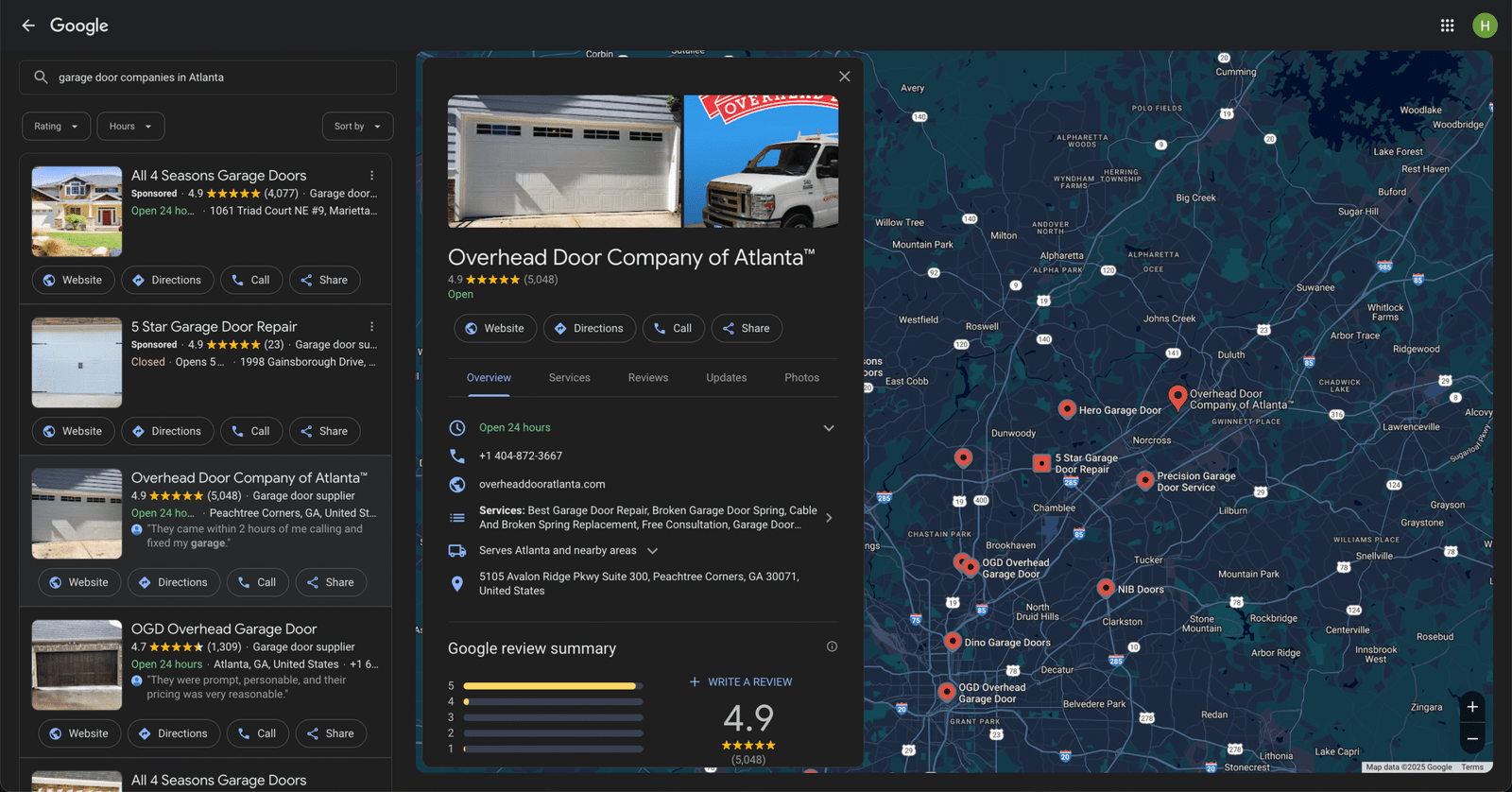1512x792 pixels.
Task: Click the Google logo
Action: click(79, 26)
